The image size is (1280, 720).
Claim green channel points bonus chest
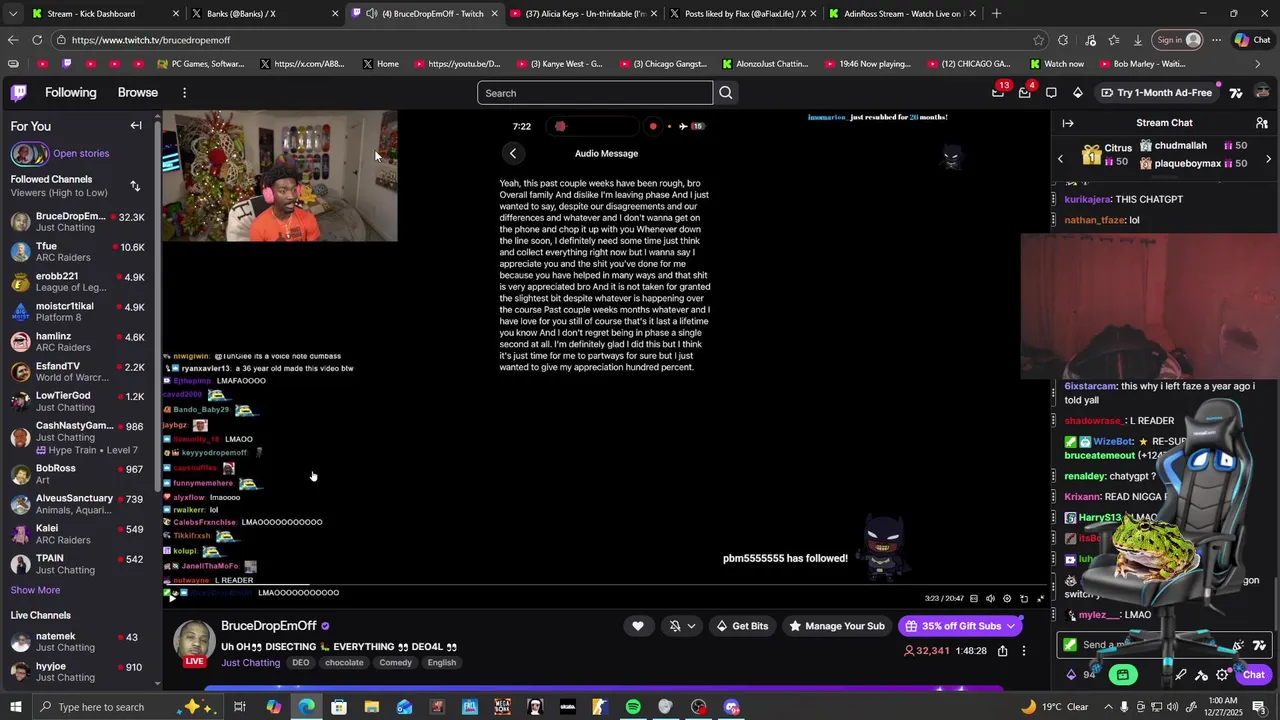[1123, 675]
